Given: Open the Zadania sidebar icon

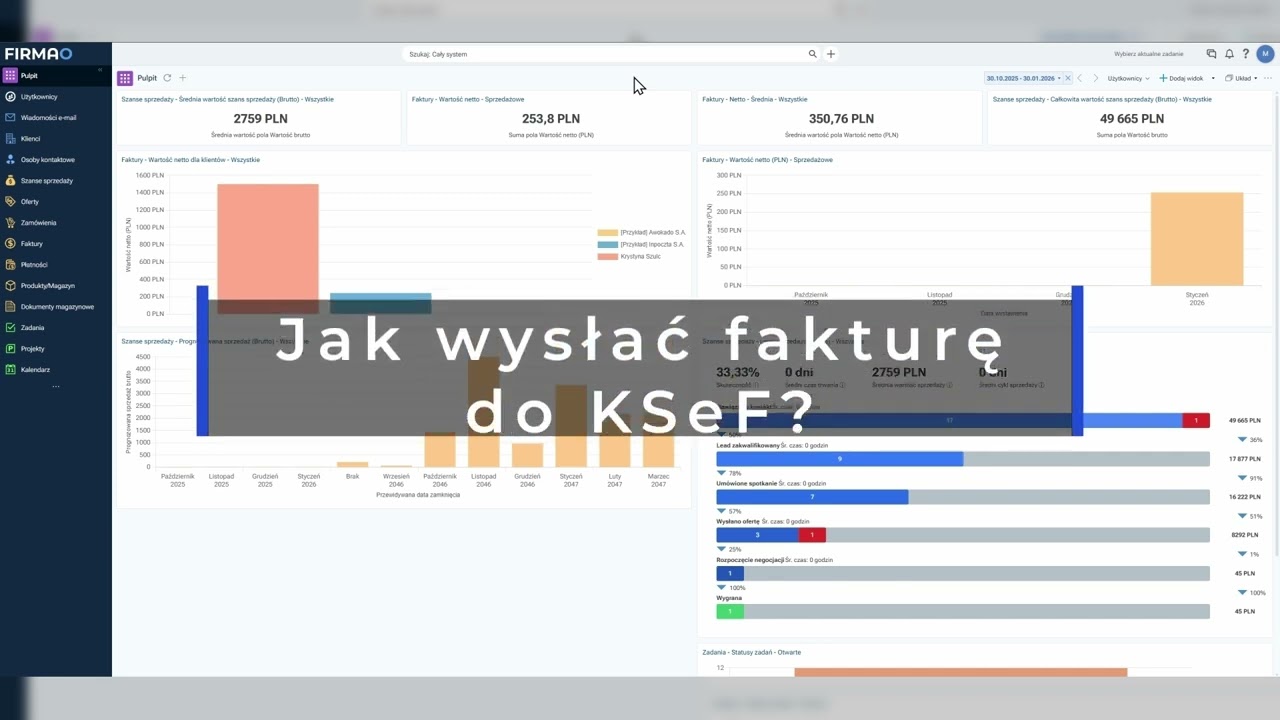Looking at the screenshot, I should pos(10,328).
